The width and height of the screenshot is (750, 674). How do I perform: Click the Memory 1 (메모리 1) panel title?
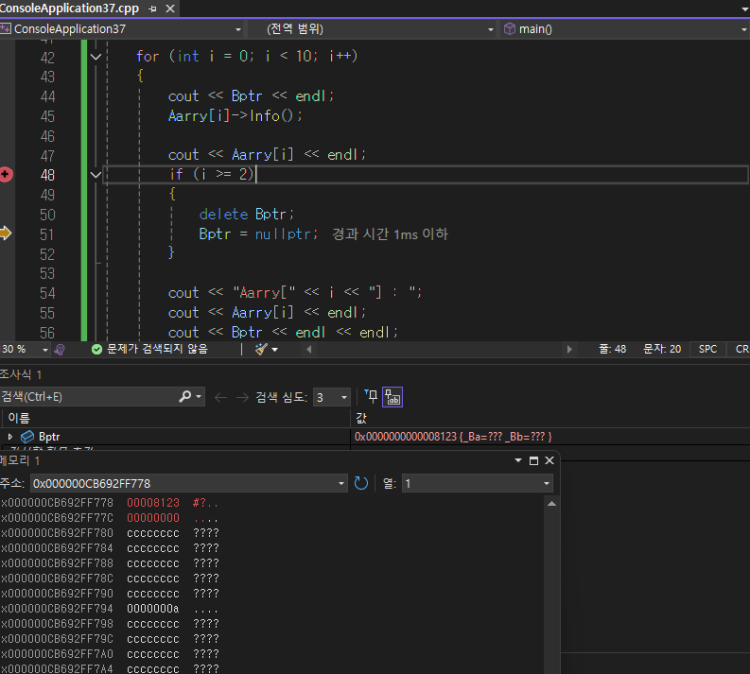[x=20, y=461]
